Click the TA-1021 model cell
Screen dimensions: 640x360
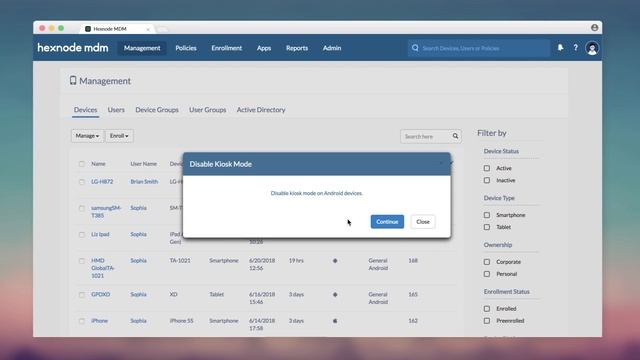180,260
